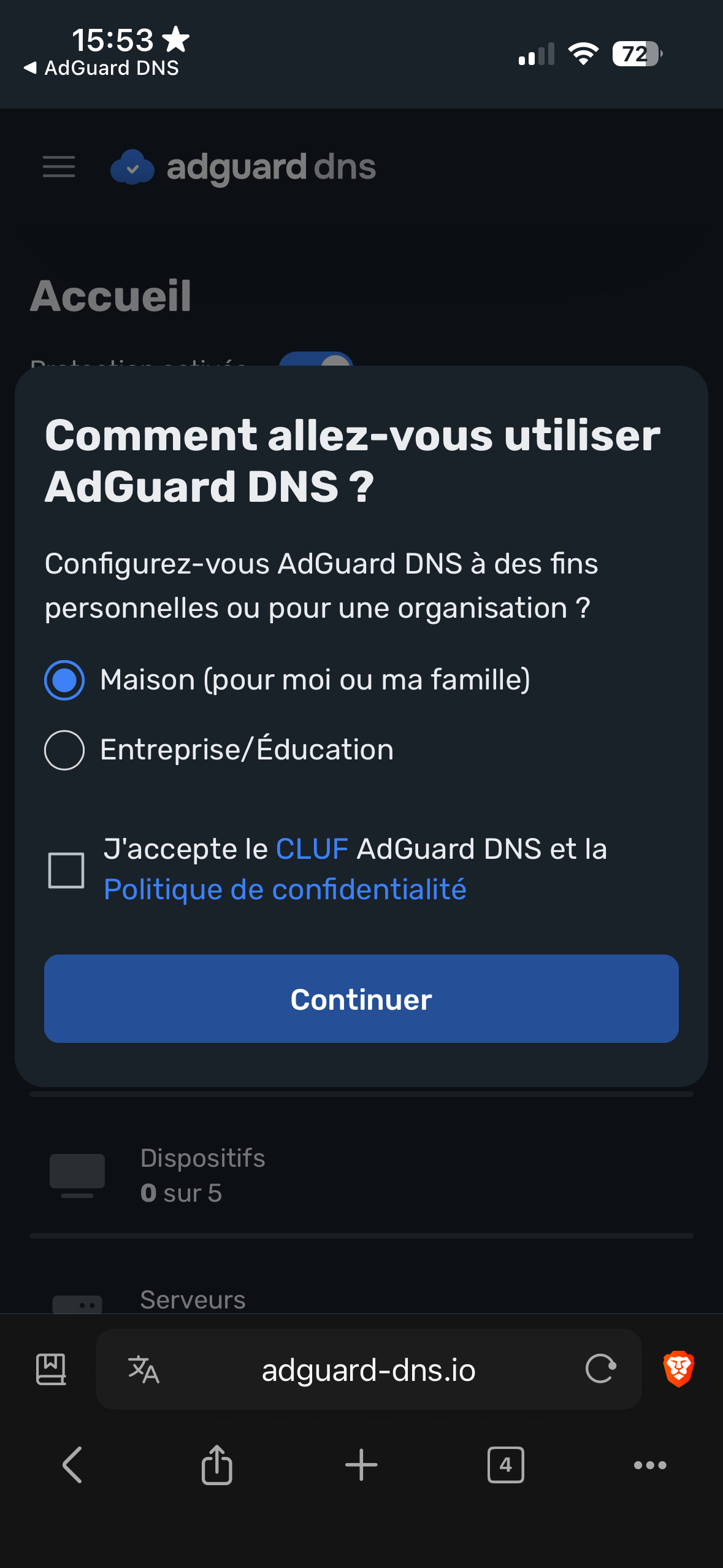Viewport: 723px width, 1568px height.
Task: Open the page translation options
Action: click(142, 1369)
